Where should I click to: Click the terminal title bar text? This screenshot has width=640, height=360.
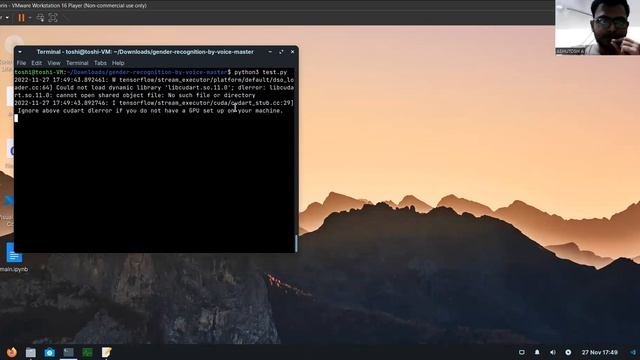(145, 52)
